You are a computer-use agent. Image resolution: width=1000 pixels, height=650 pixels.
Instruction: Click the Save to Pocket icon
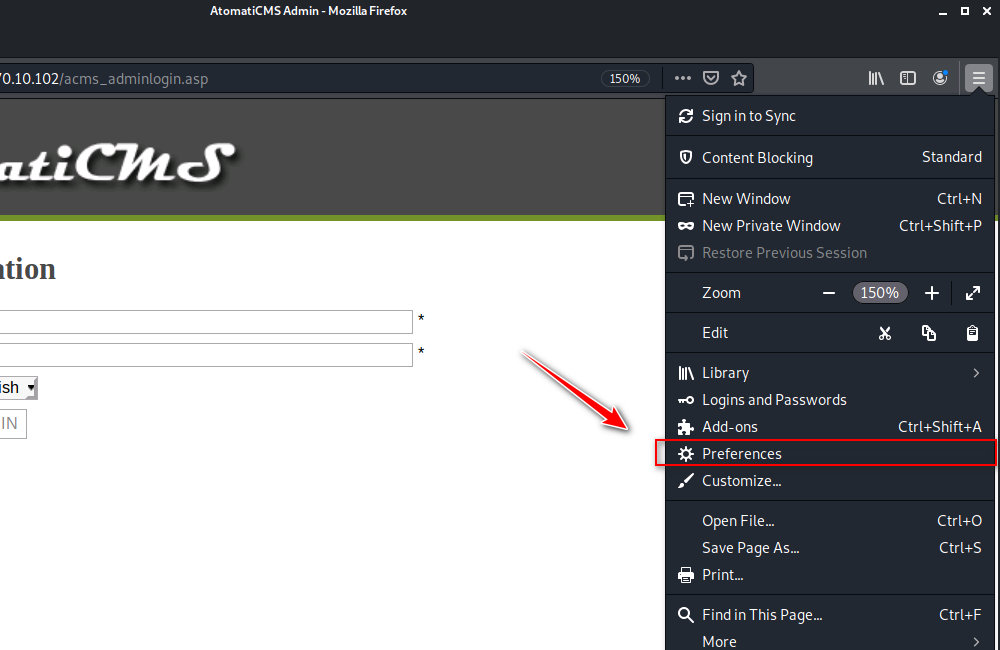[711, 78]
